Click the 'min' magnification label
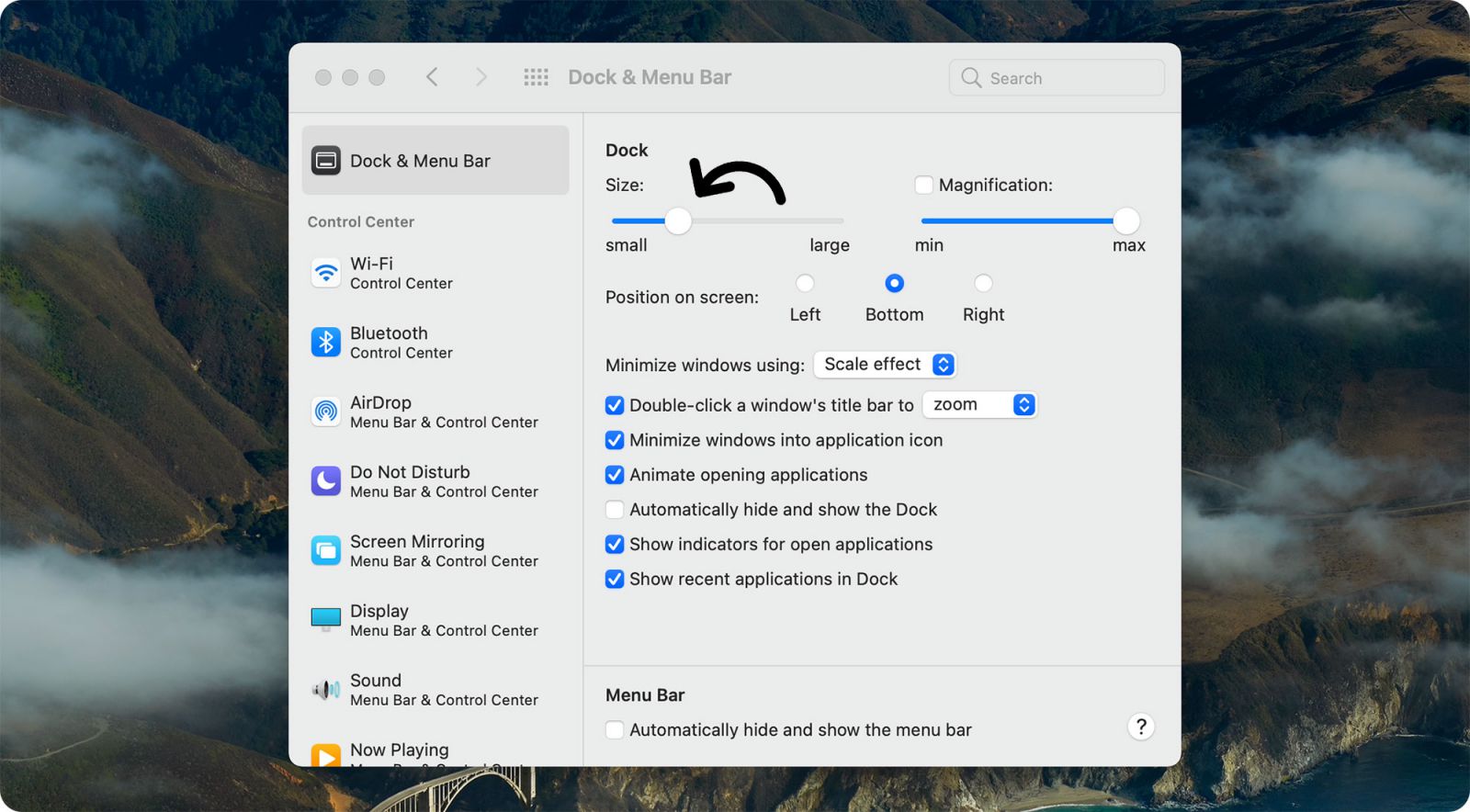 929,245
